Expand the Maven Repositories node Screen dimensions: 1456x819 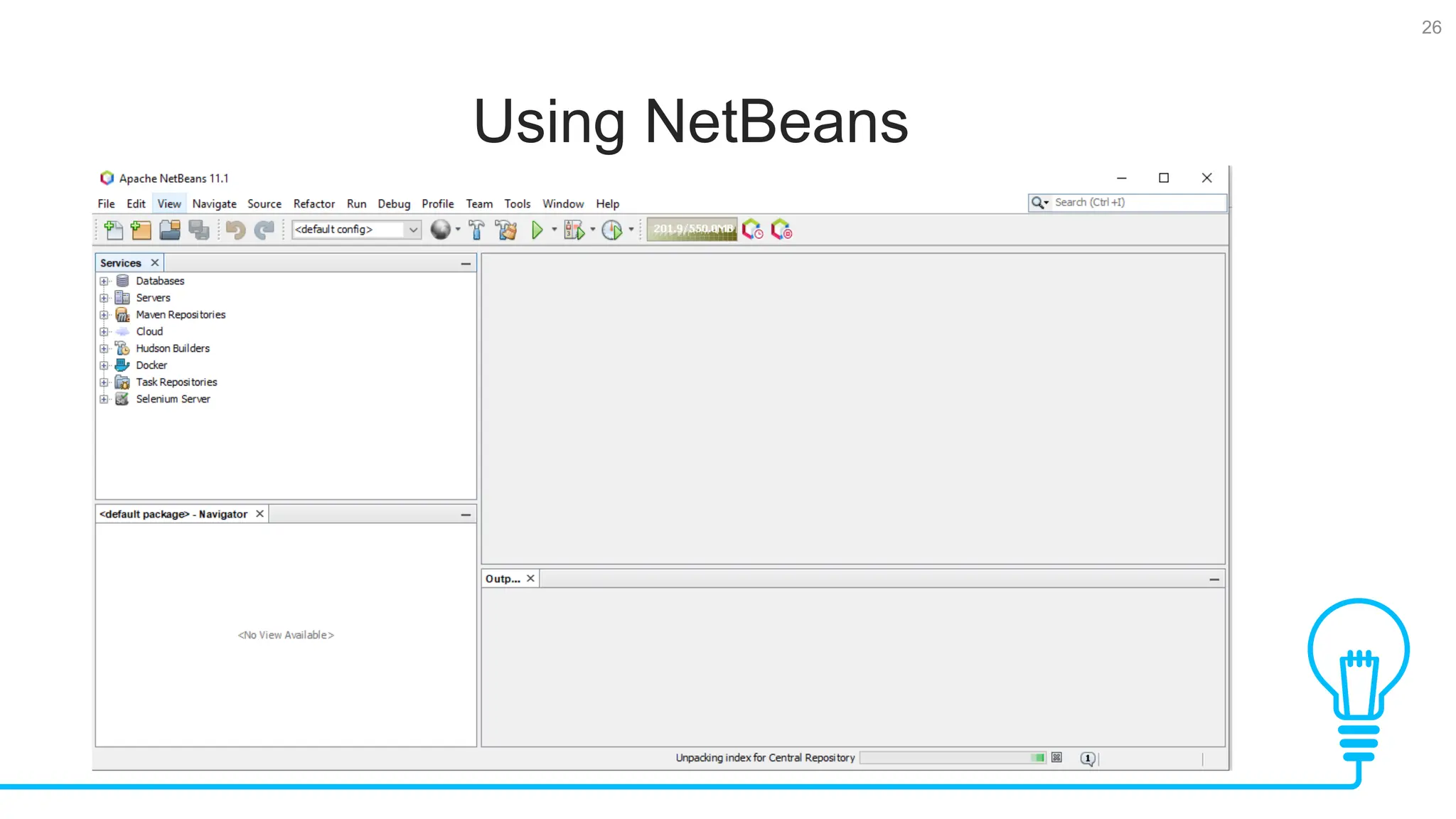(104, 315)
